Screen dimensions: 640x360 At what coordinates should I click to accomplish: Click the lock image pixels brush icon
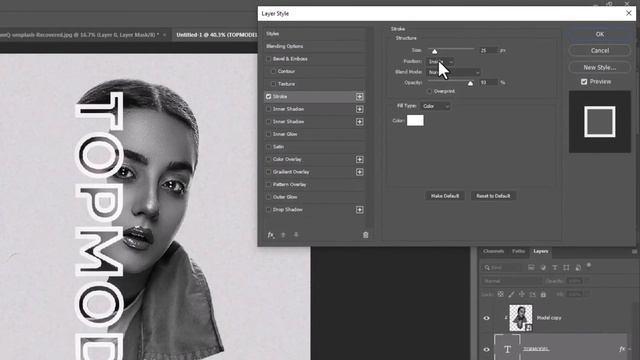[511, 294]
